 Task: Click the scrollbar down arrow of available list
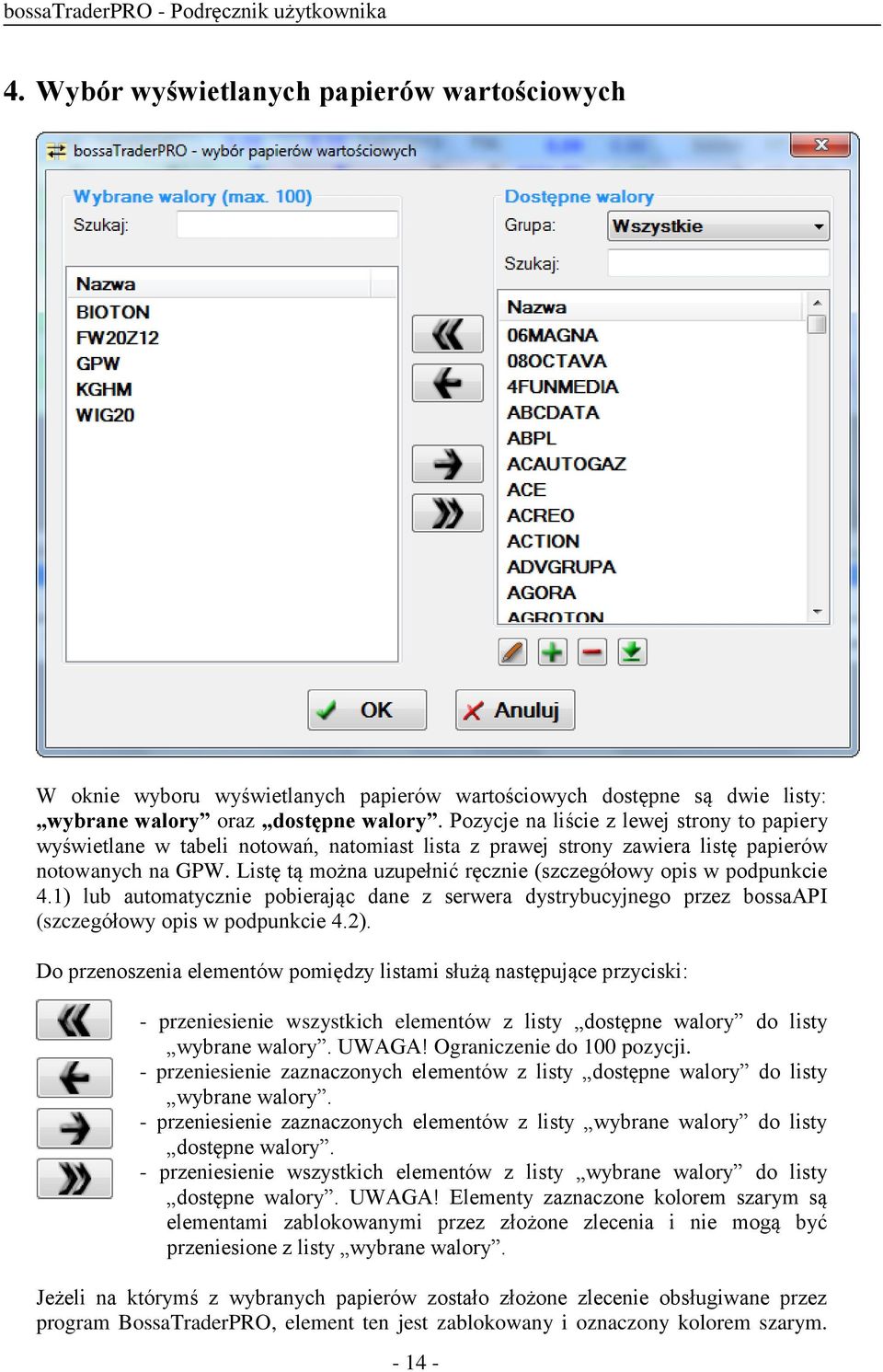point(817,613)
